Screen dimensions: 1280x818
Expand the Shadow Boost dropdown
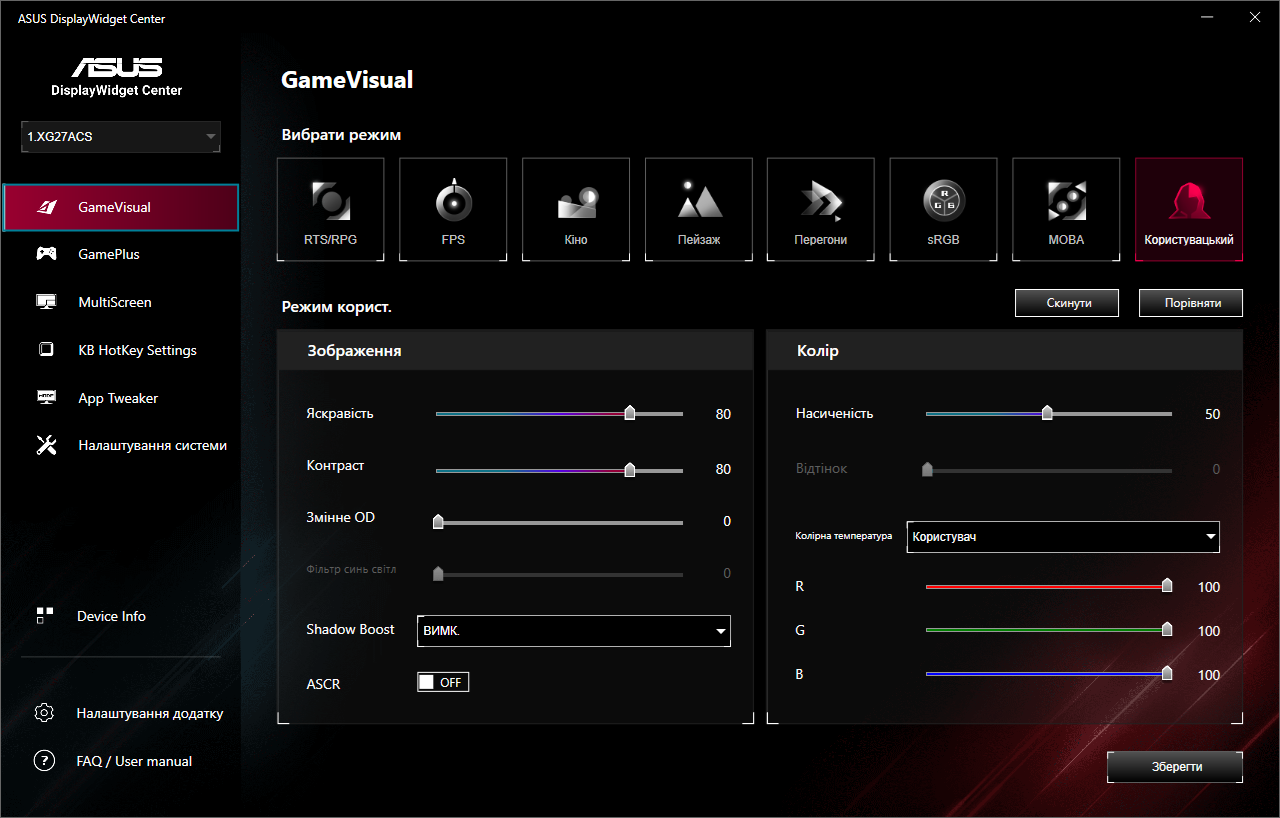tap(574, 631)
